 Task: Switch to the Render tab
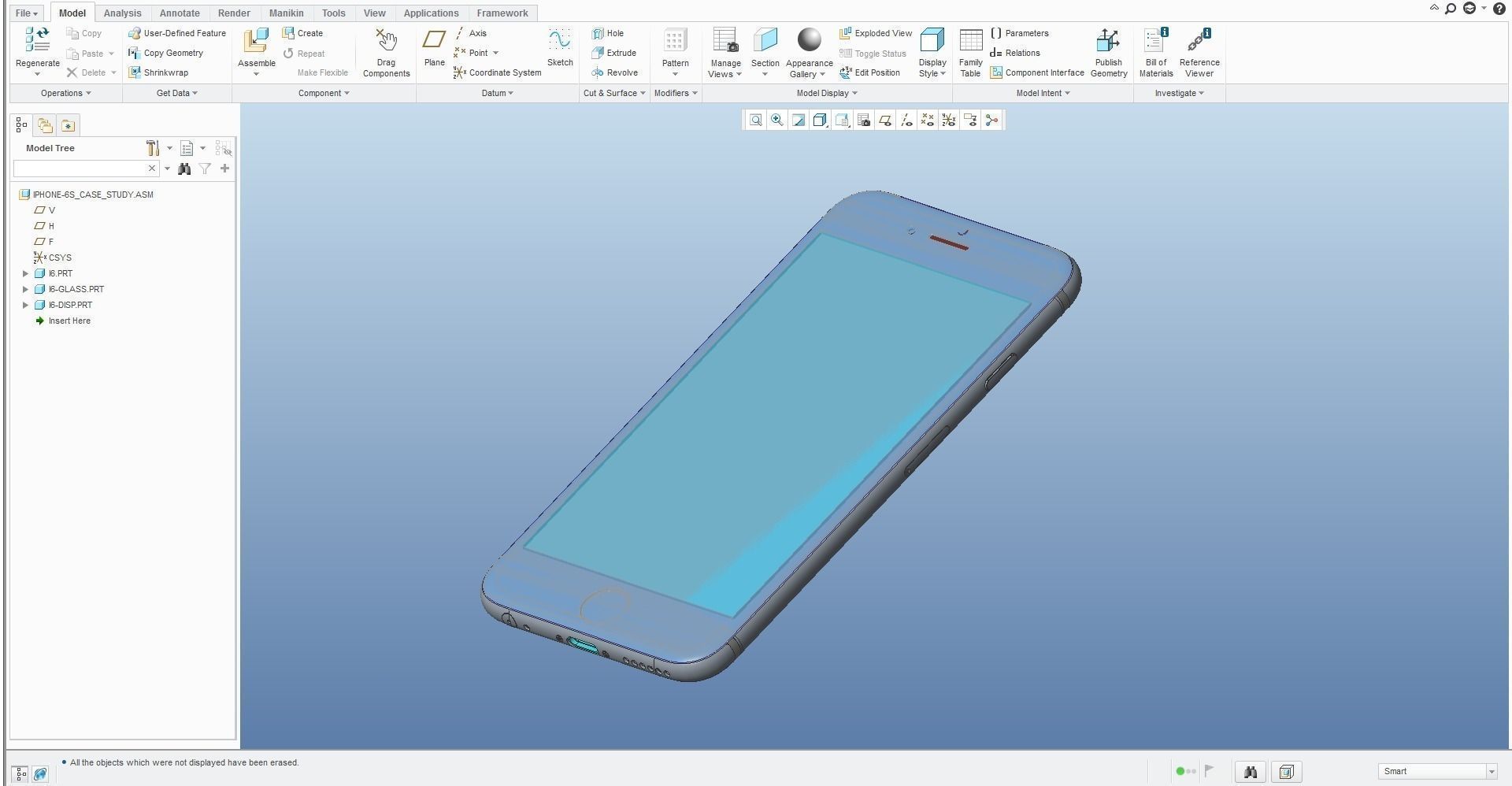pyautogui.click(x=234, y=13)
